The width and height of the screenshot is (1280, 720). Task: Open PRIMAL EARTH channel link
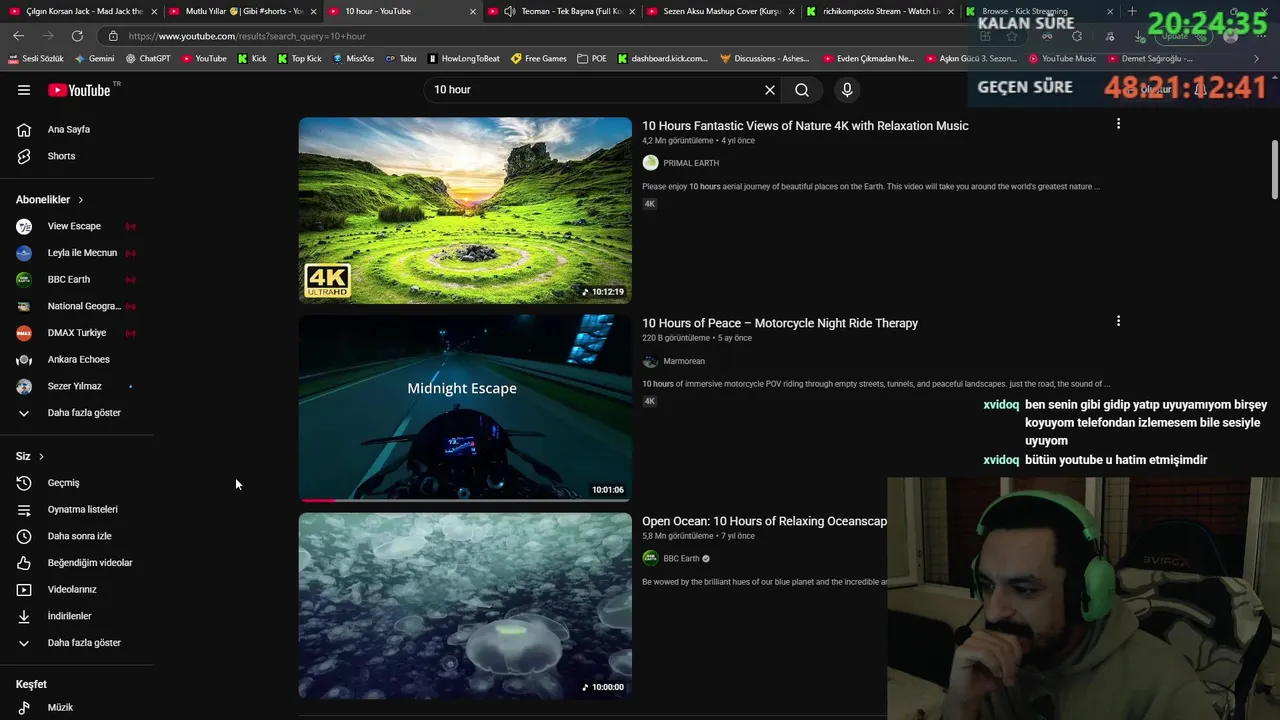(691, 163)
